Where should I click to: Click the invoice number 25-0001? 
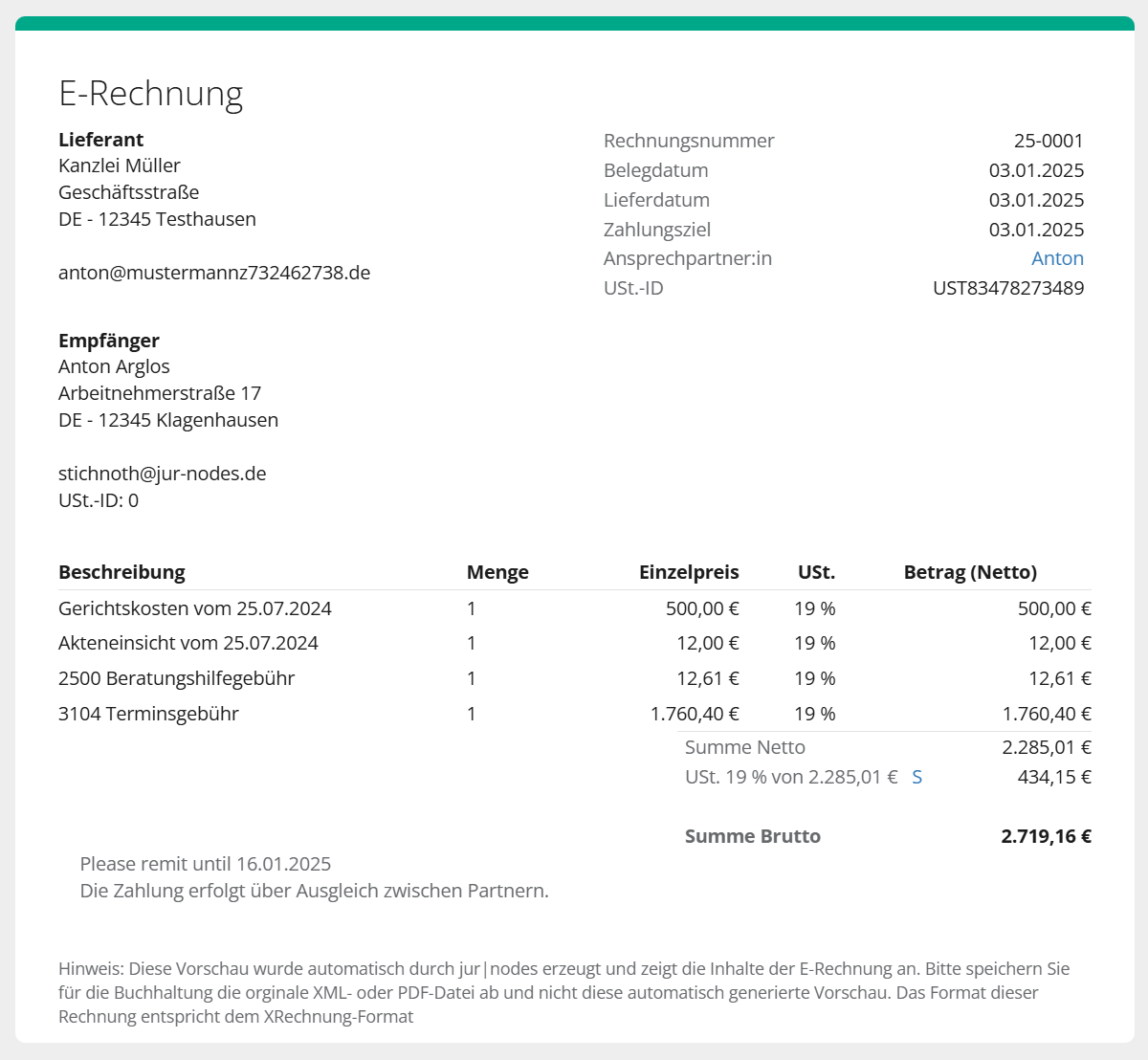pyautogui.click(x=1049, y=141)
